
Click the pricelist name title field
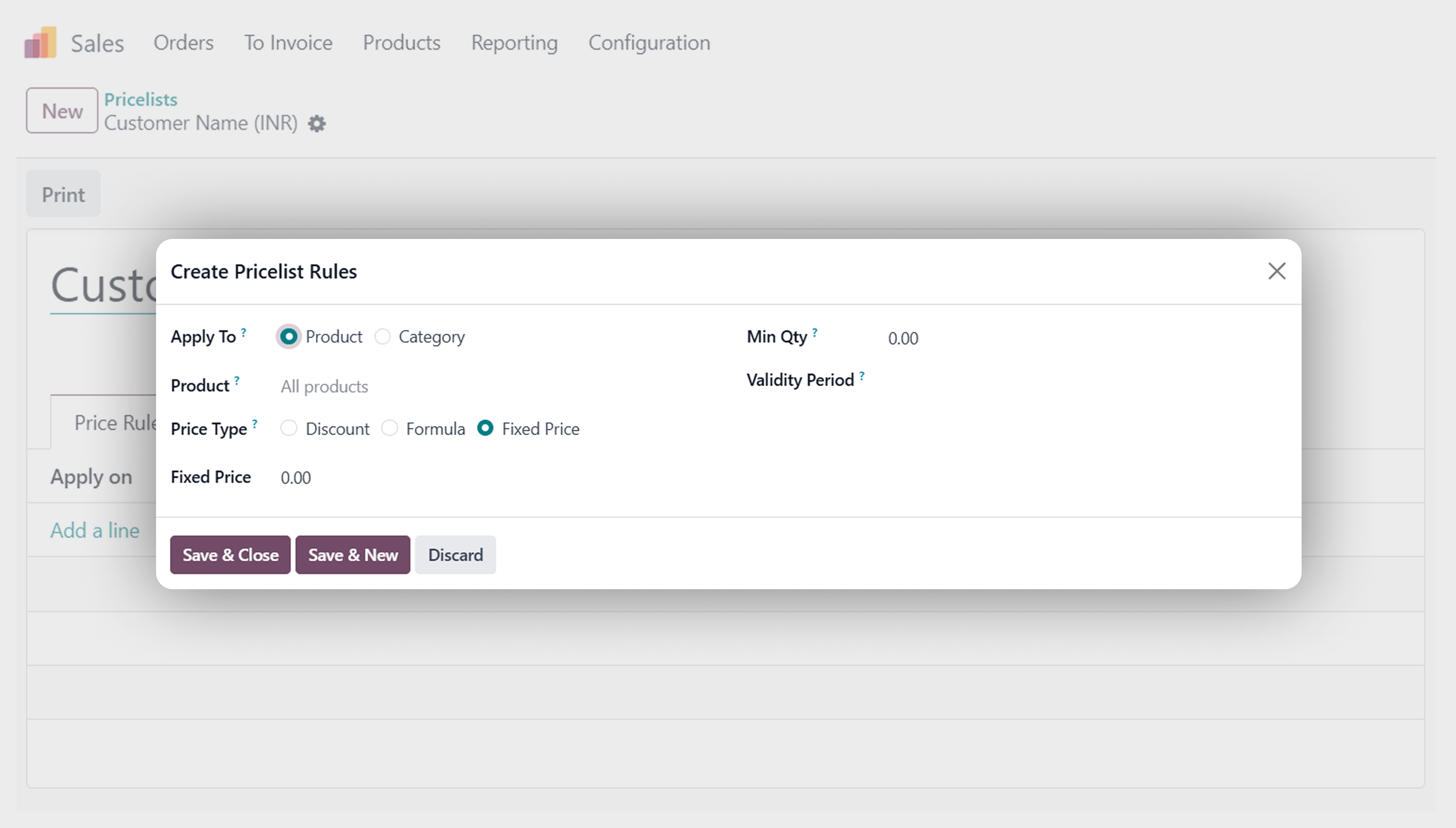103,286
